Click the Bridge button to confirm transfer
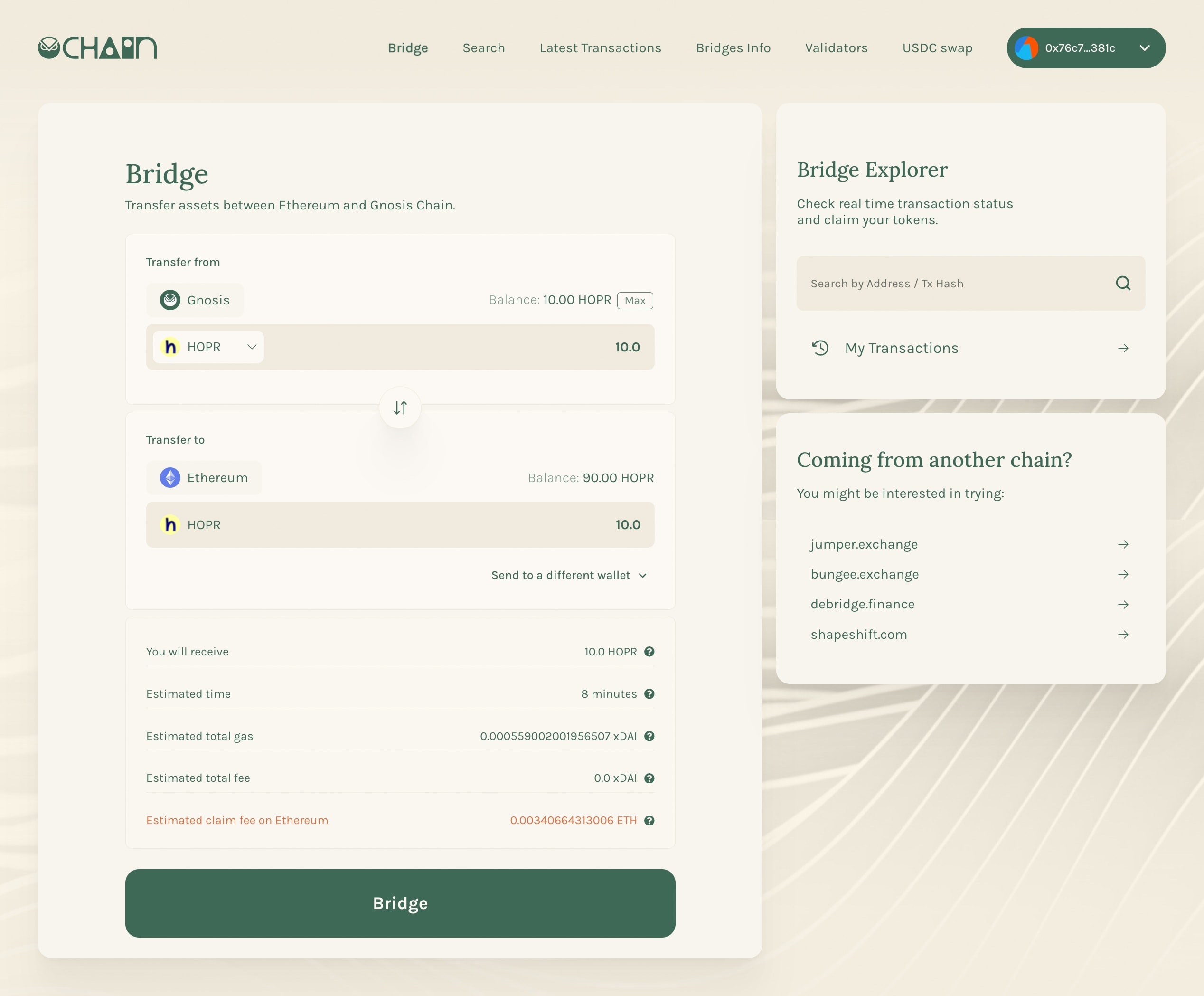Viewport: 1204px width, 996px height. (x=400, y=903)
